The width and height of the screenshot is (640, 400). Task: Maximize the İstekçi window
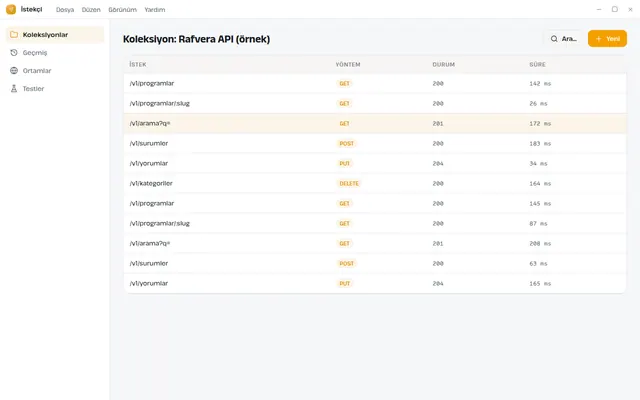point(614,9)
